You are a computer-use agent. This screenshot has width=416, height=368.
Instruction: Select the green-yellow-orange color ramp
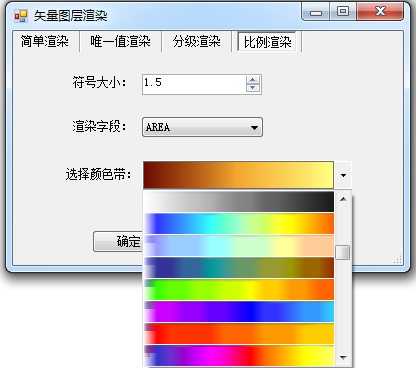239,289
